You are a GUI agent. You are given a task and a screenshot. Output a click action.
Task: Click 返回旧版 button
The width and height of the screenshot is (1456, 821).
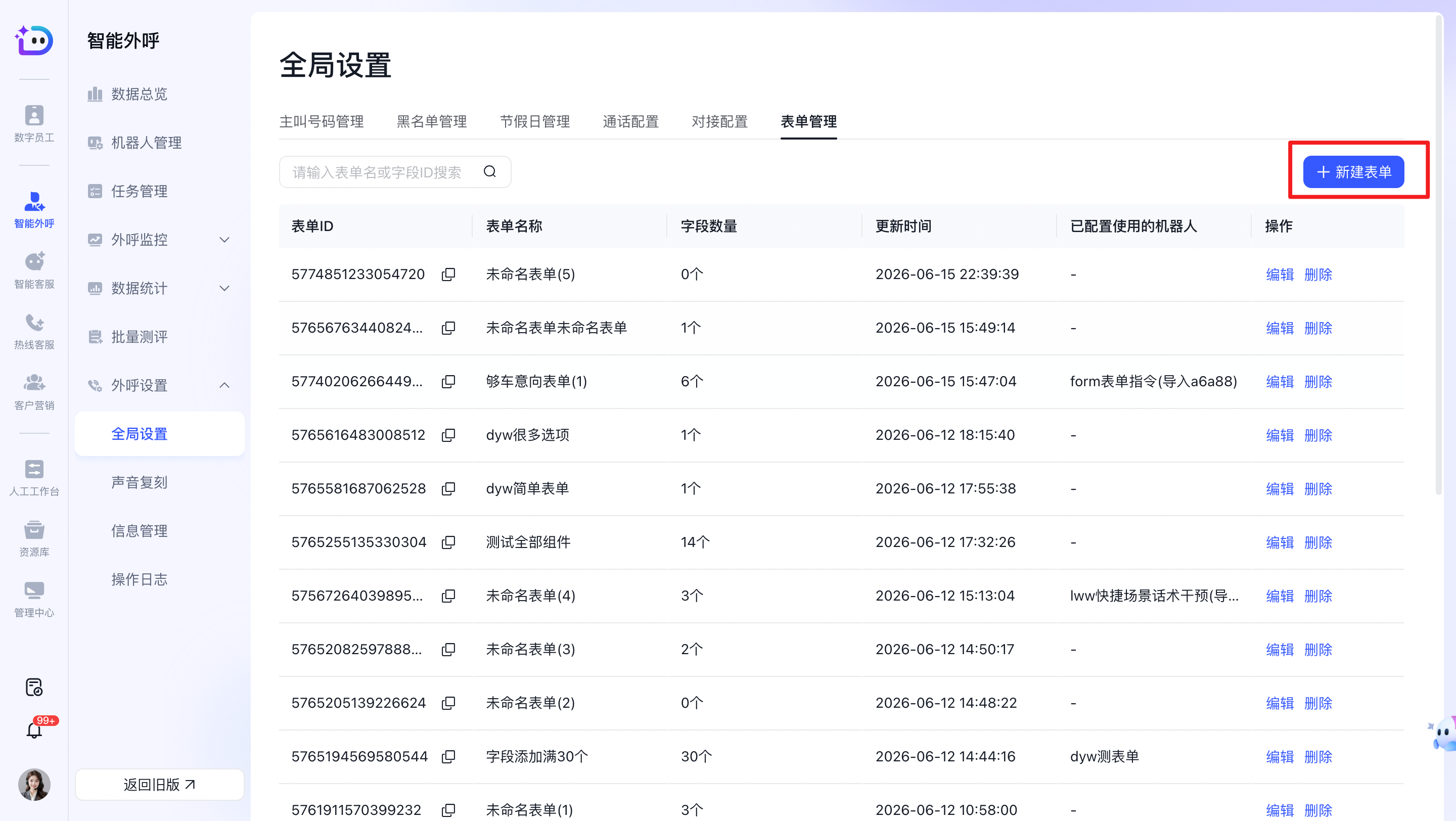tap(159, 784)
